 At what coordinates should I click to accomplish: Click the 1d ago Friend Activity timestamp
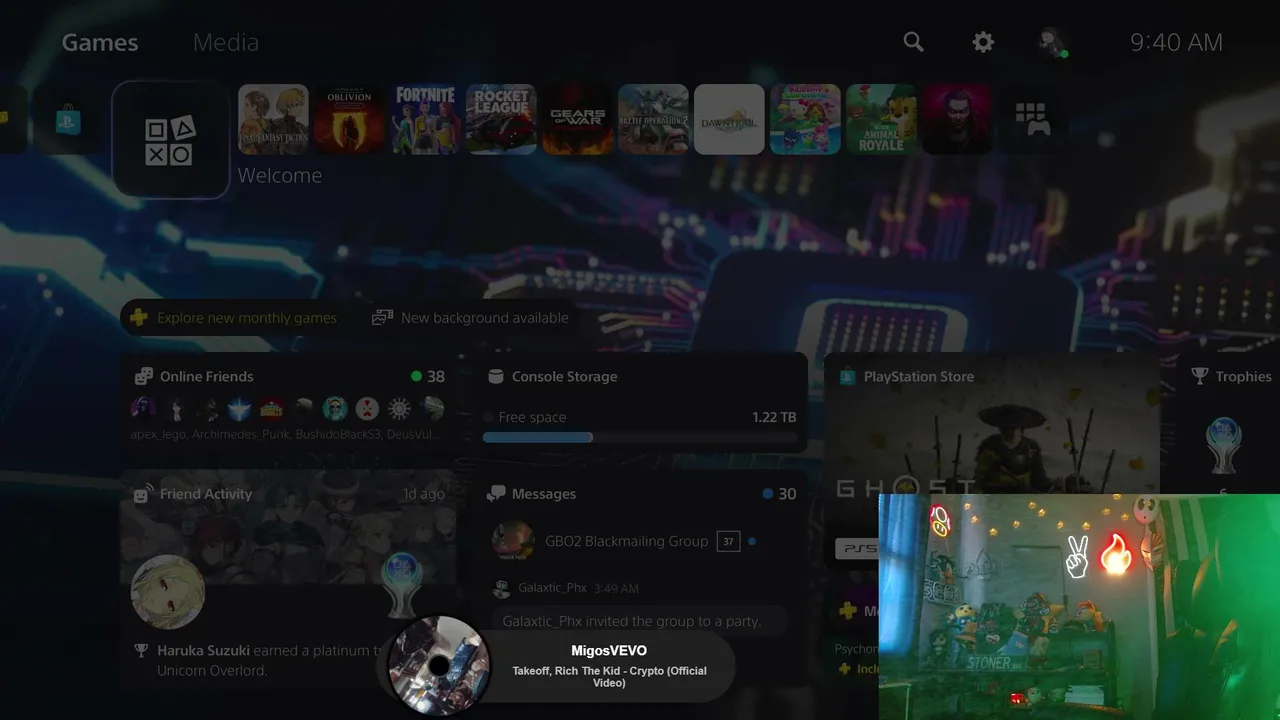coord(423,494)
